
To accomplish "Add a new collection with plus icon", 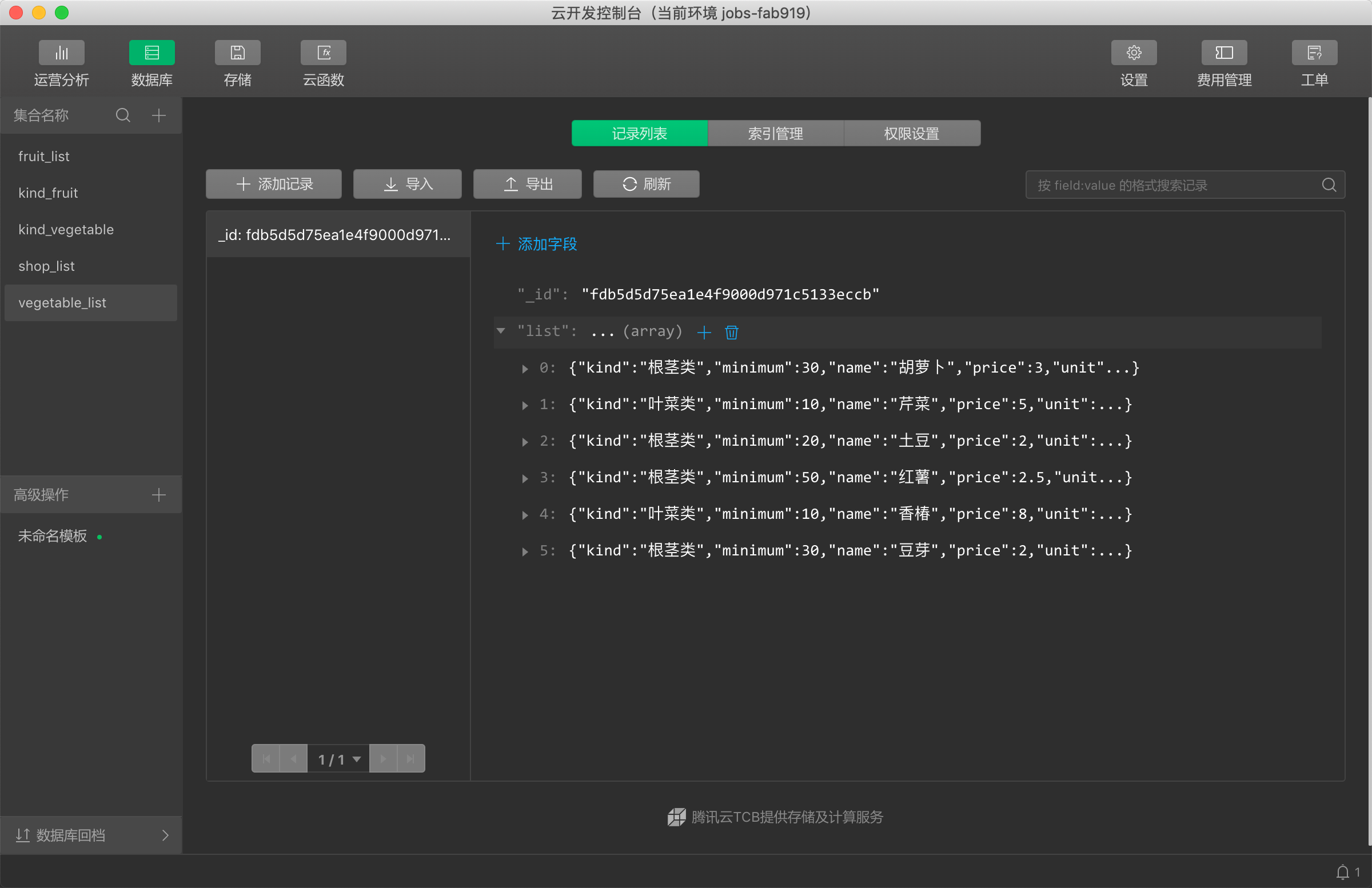I will click(x=158, y=115).
